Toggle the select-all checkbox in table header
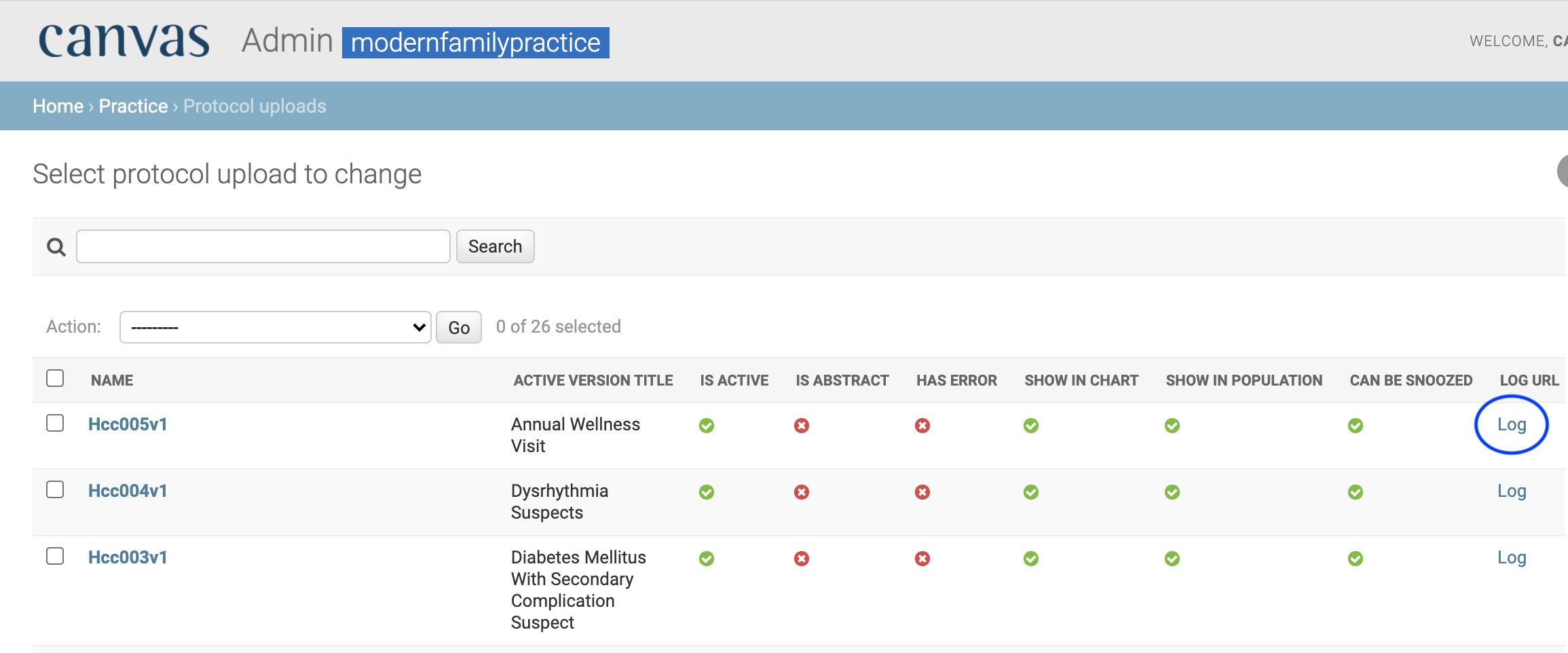The image size is (1568, 653). (x=55, y=378)
